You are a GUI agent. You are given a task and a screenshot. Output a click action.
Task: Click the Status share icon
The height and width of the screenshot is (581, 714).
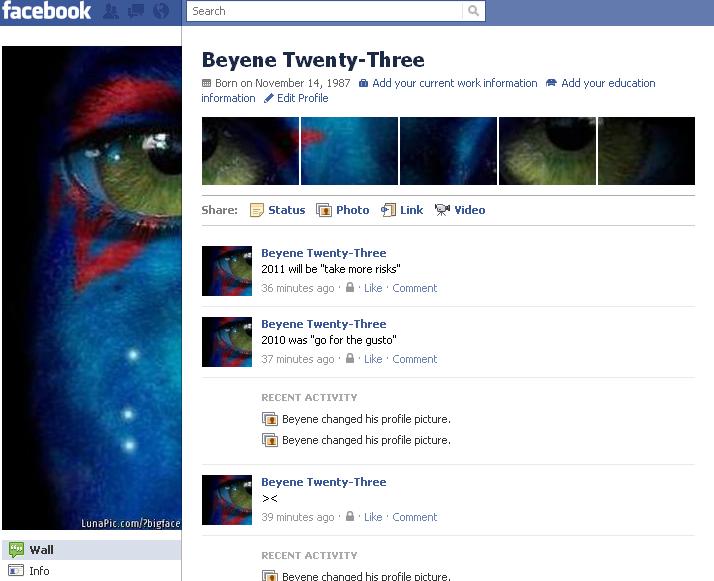click(x=257, y=210)
